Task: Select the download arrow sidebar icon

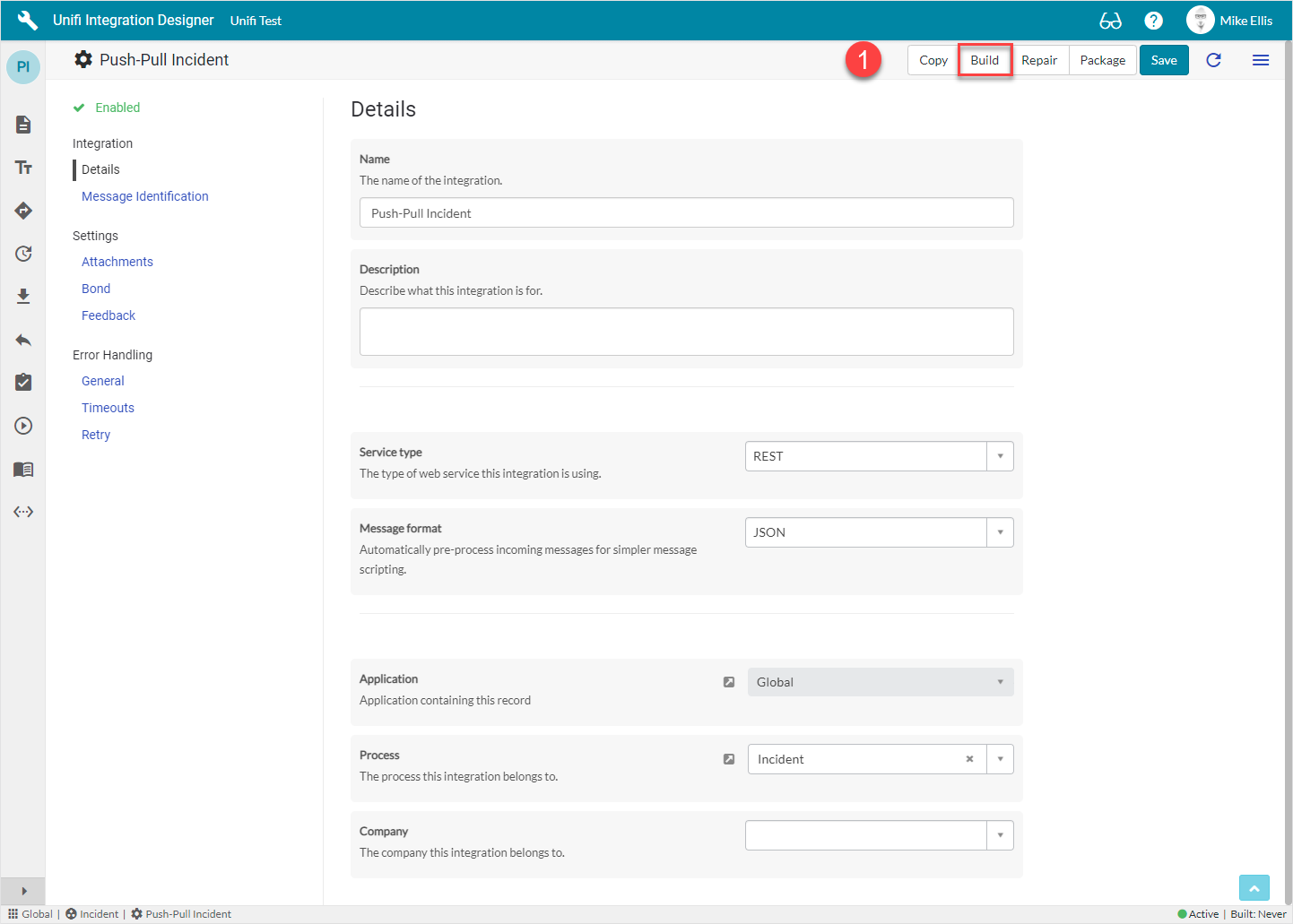Action: (x=23, y=297)
